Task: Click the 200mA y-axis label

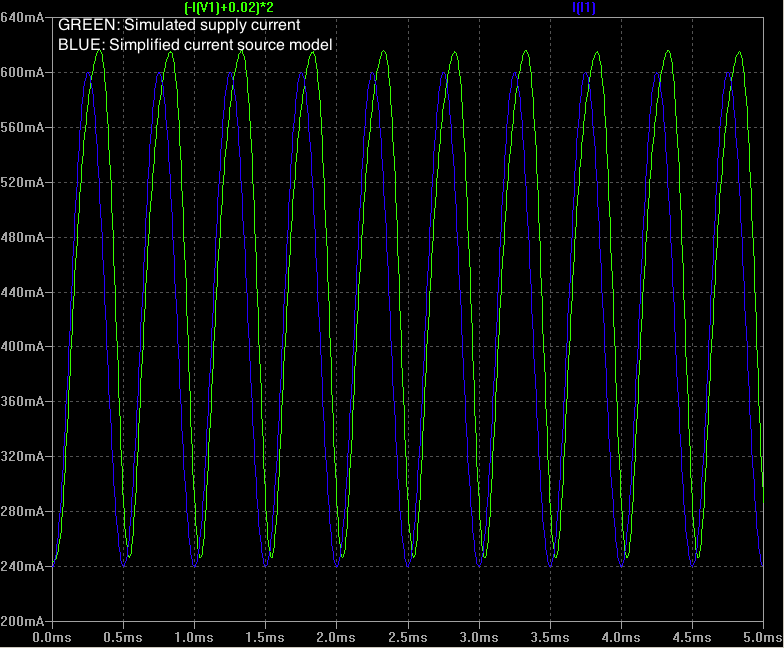Action: [22, 621]
